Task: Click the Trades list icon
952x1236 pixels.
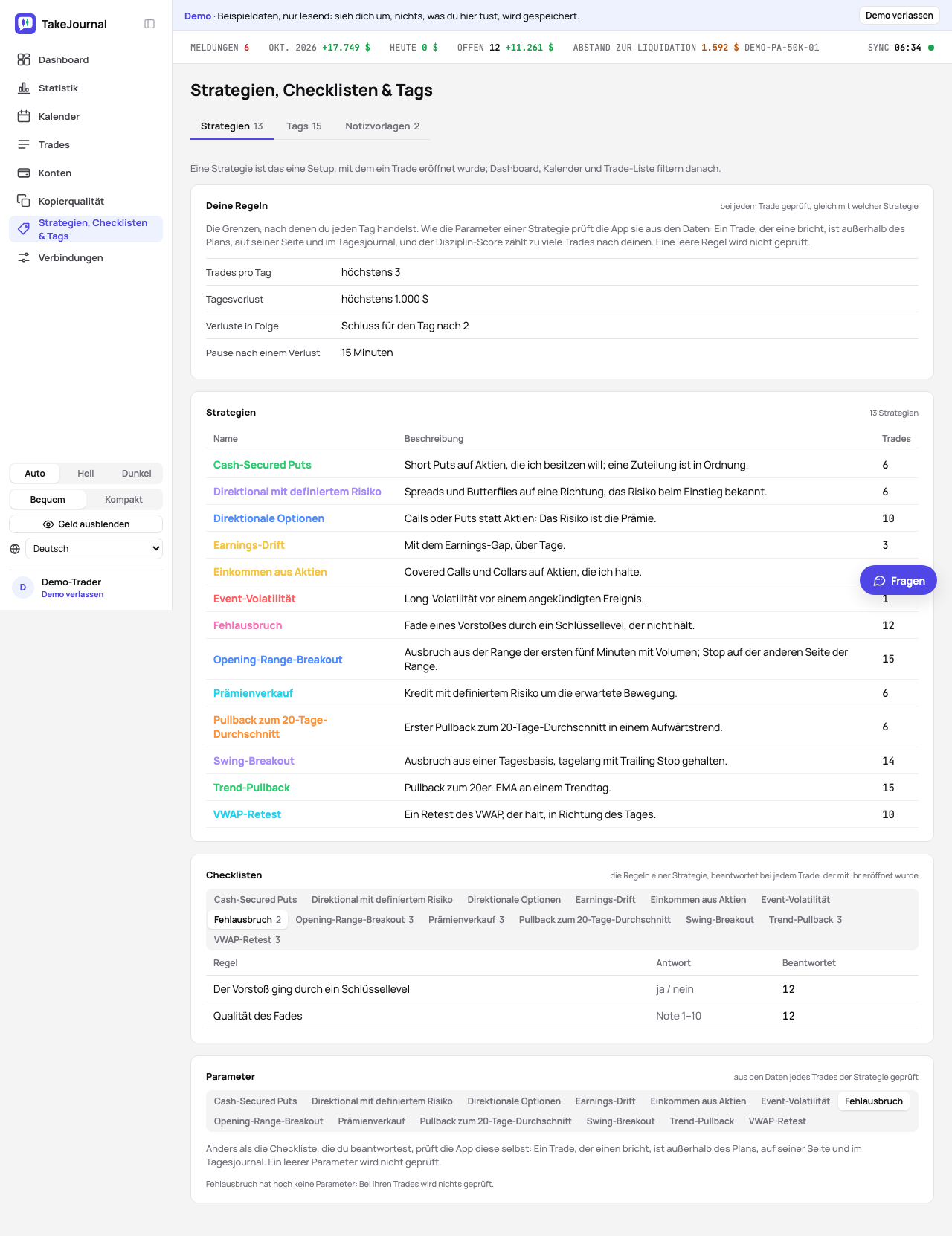Action: pyautogui.click(x=24, y=144)
